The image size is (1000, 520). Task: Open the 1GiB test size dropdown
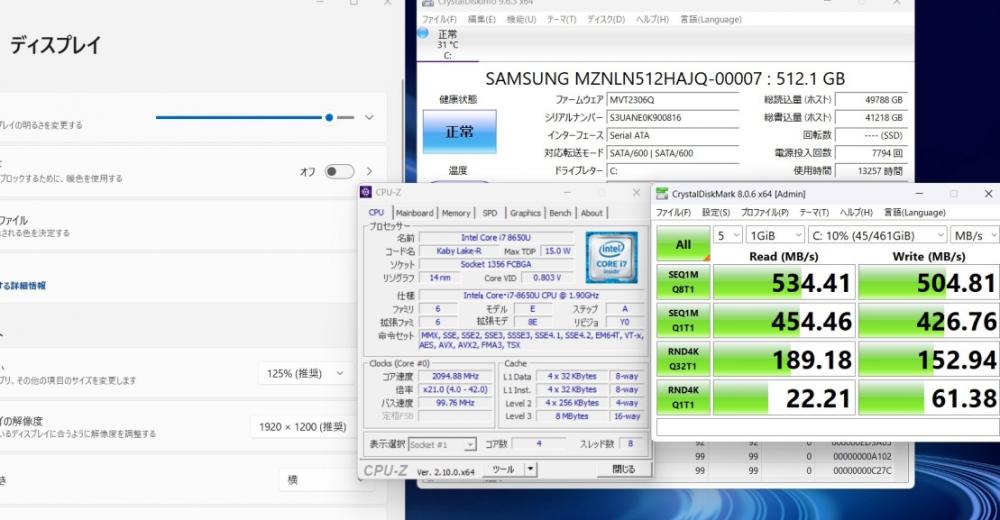775,235
